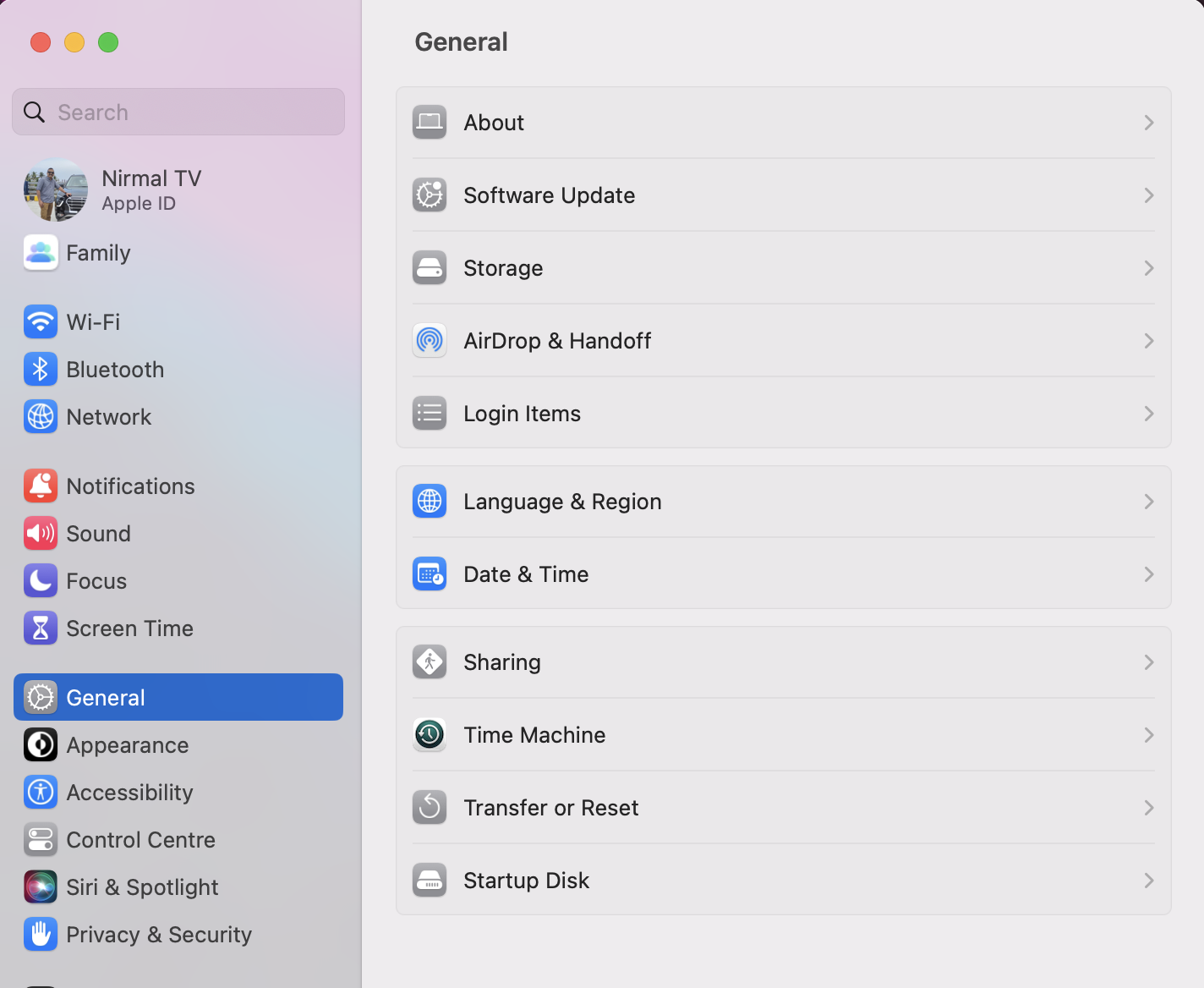Open Accessibility label in sidebar
Screen dimensions: 1204x988
pyautogui.click(x=130, y=793)
